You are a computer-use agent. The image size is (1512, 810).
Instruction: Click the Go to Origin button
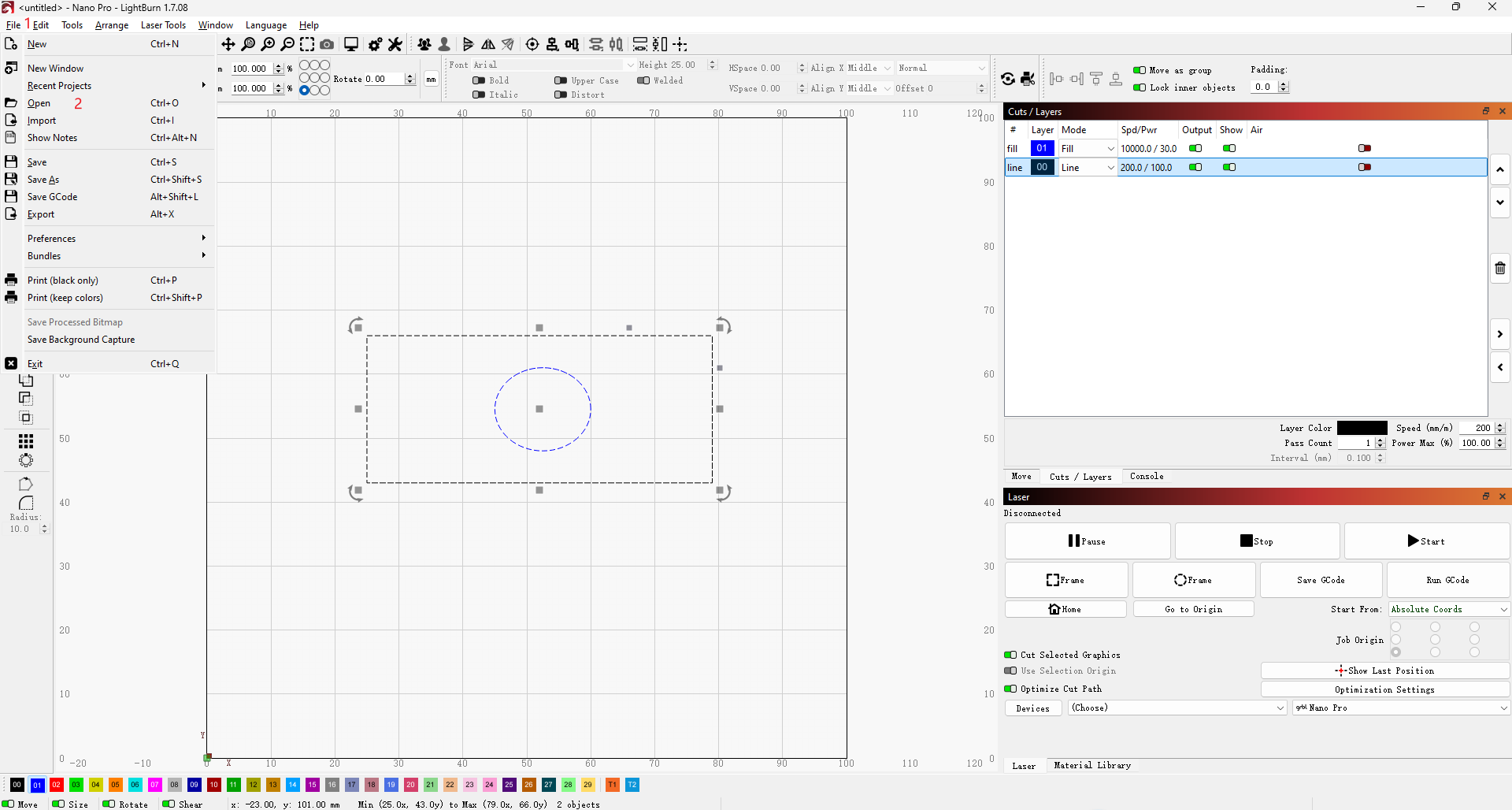click(x=1193, y=608)
